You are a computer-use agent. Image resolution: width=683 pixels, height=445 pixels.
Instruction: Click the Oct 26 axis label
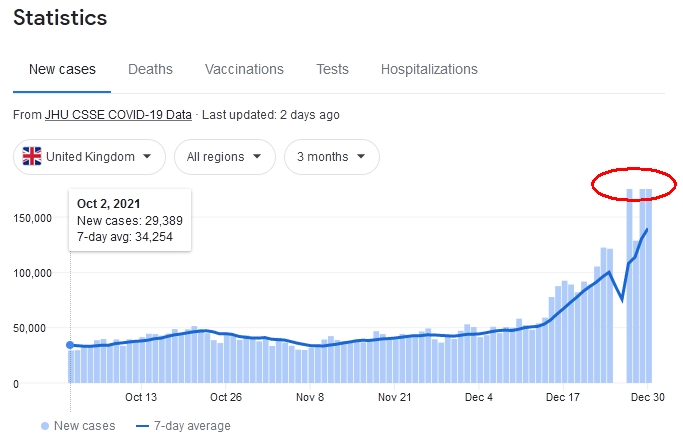[x=226, y=397]
